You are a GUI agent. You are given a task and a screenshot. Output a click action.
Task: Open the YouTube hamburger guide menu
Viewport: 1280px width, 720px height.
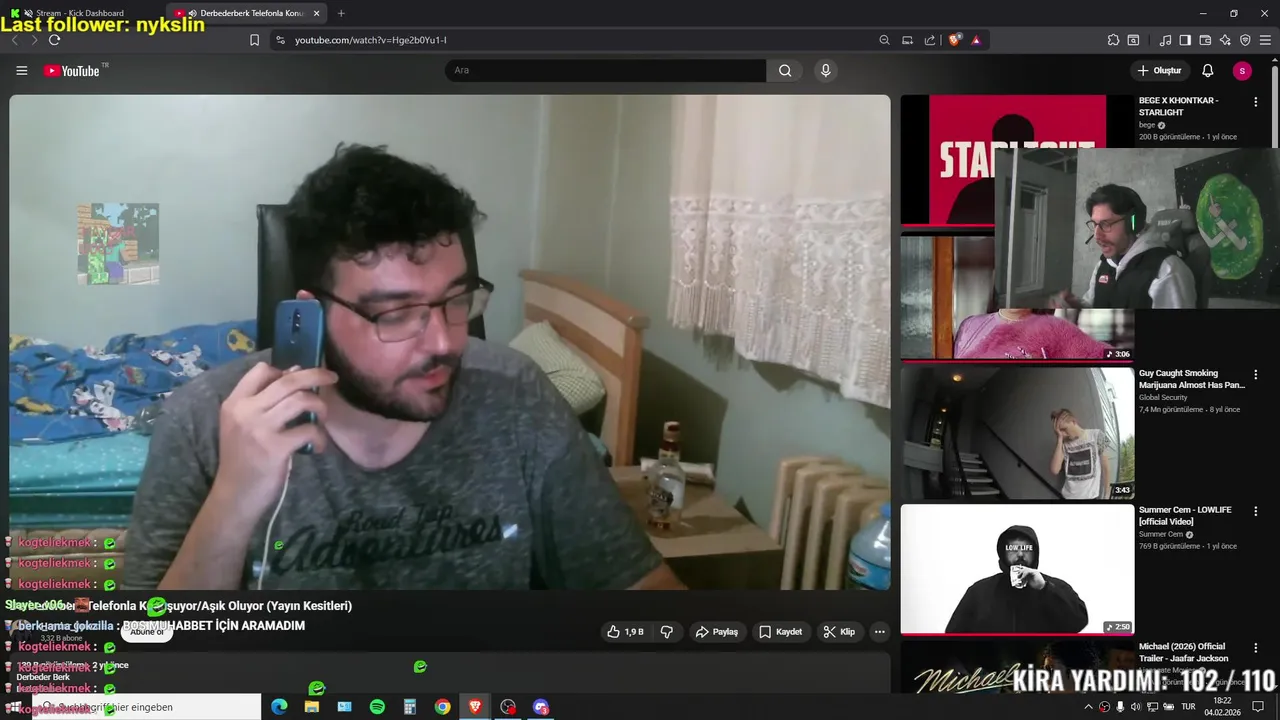[21, 71]
